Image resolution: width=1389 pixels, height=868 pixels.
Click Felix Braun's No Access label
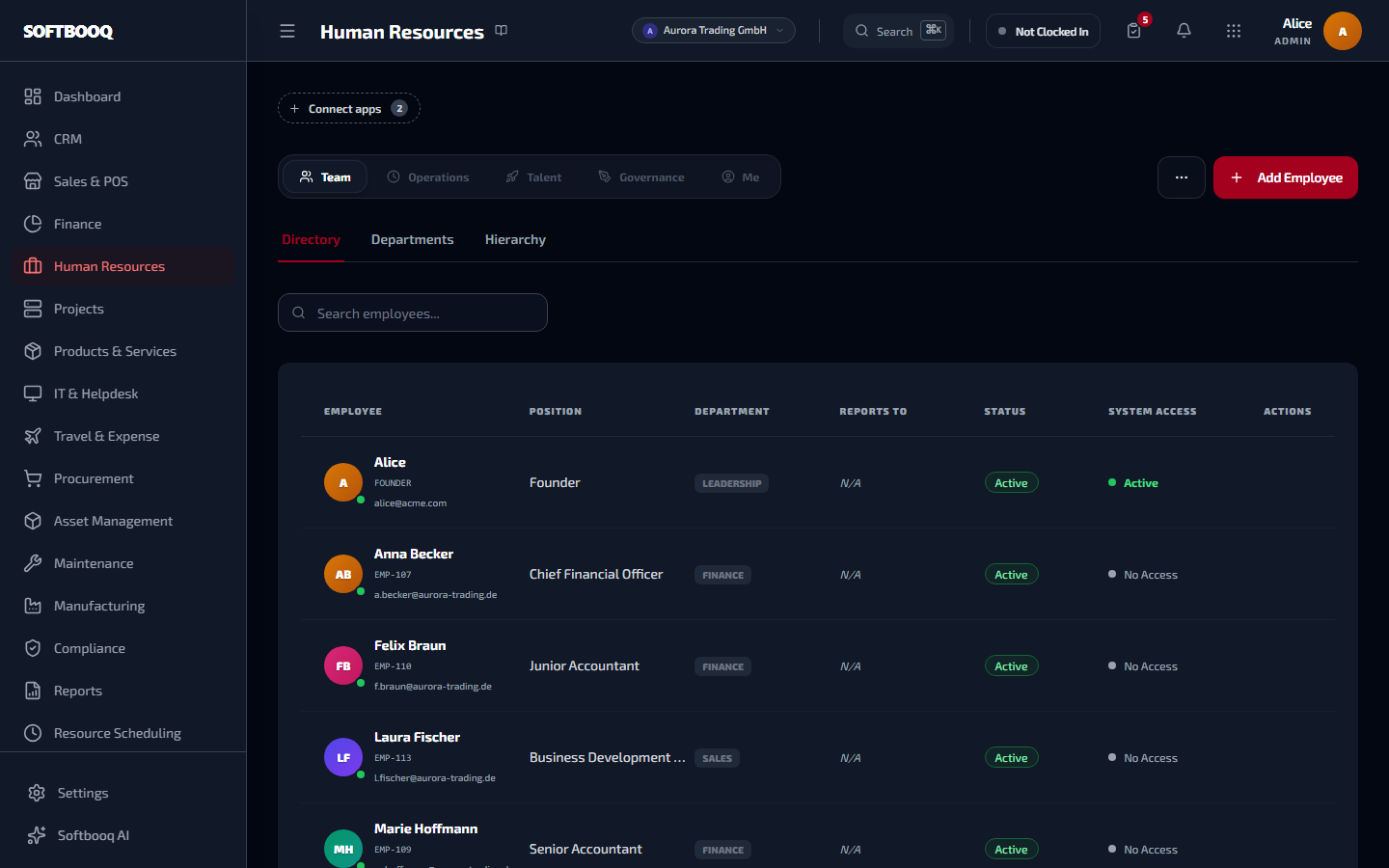[x=1150, y=666]
